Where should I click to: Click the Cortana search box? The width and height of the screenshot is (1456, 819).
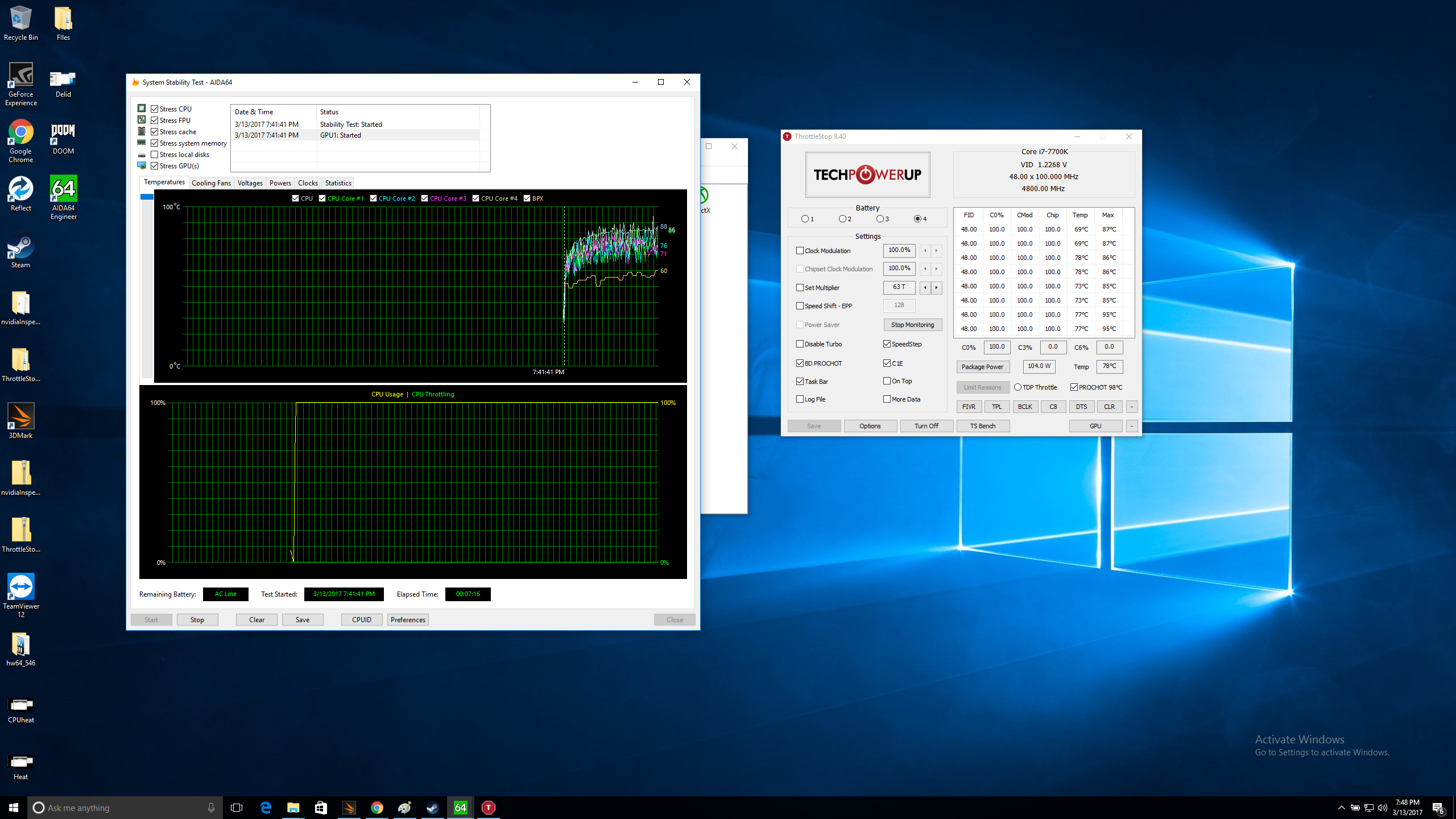[125, 808]
